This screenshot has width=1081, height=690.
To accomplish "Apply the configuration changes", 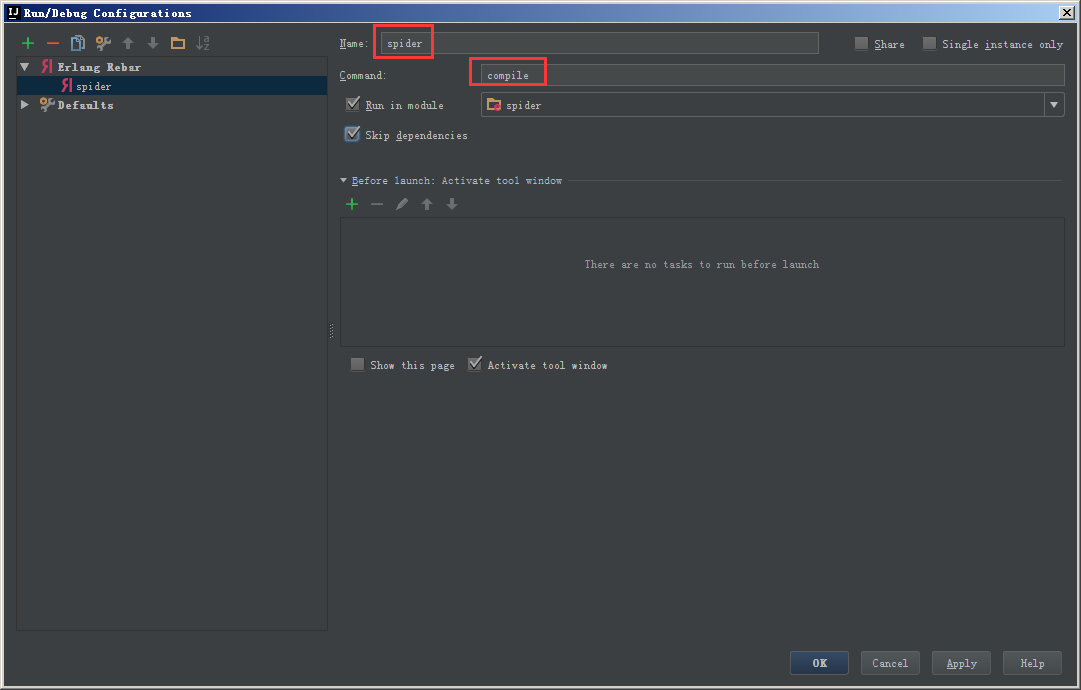I will point(960,662).
